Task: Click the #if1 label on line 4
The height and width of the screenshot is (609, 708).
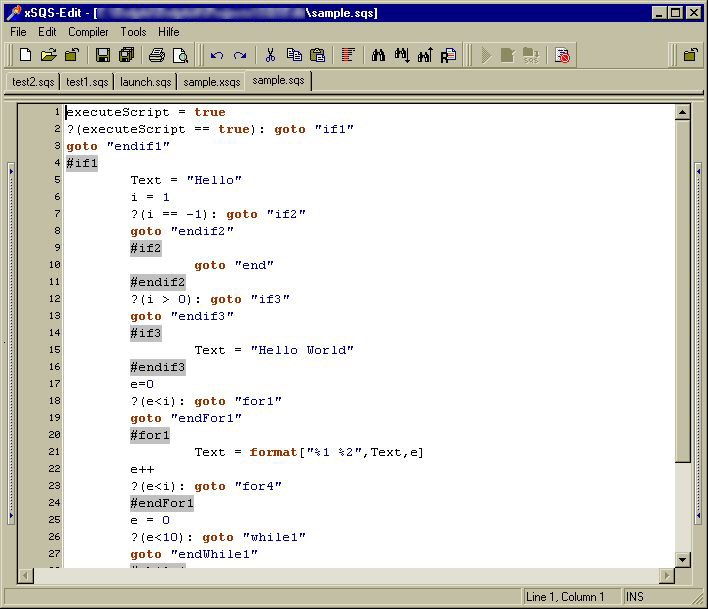Action: point(82,163)
